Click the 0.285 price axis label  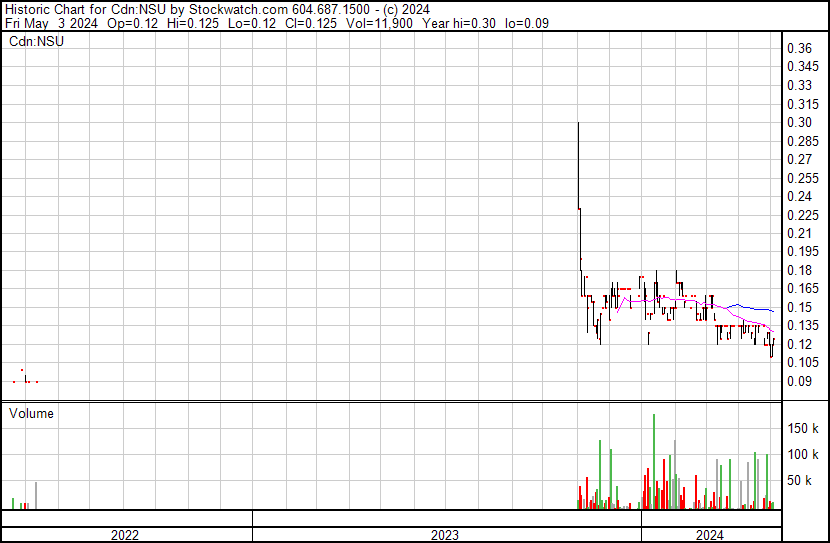click(803, 141)
